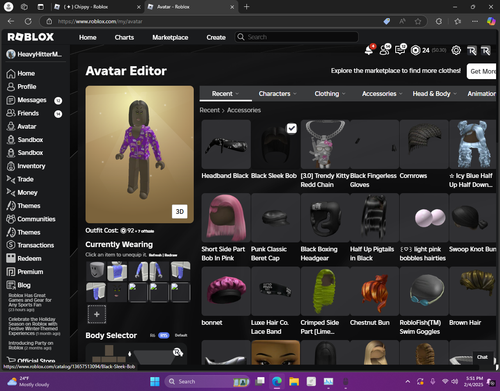This screenshot has height=391, width=500.
Task: Add this page to browser favorites
Action: 418,21
